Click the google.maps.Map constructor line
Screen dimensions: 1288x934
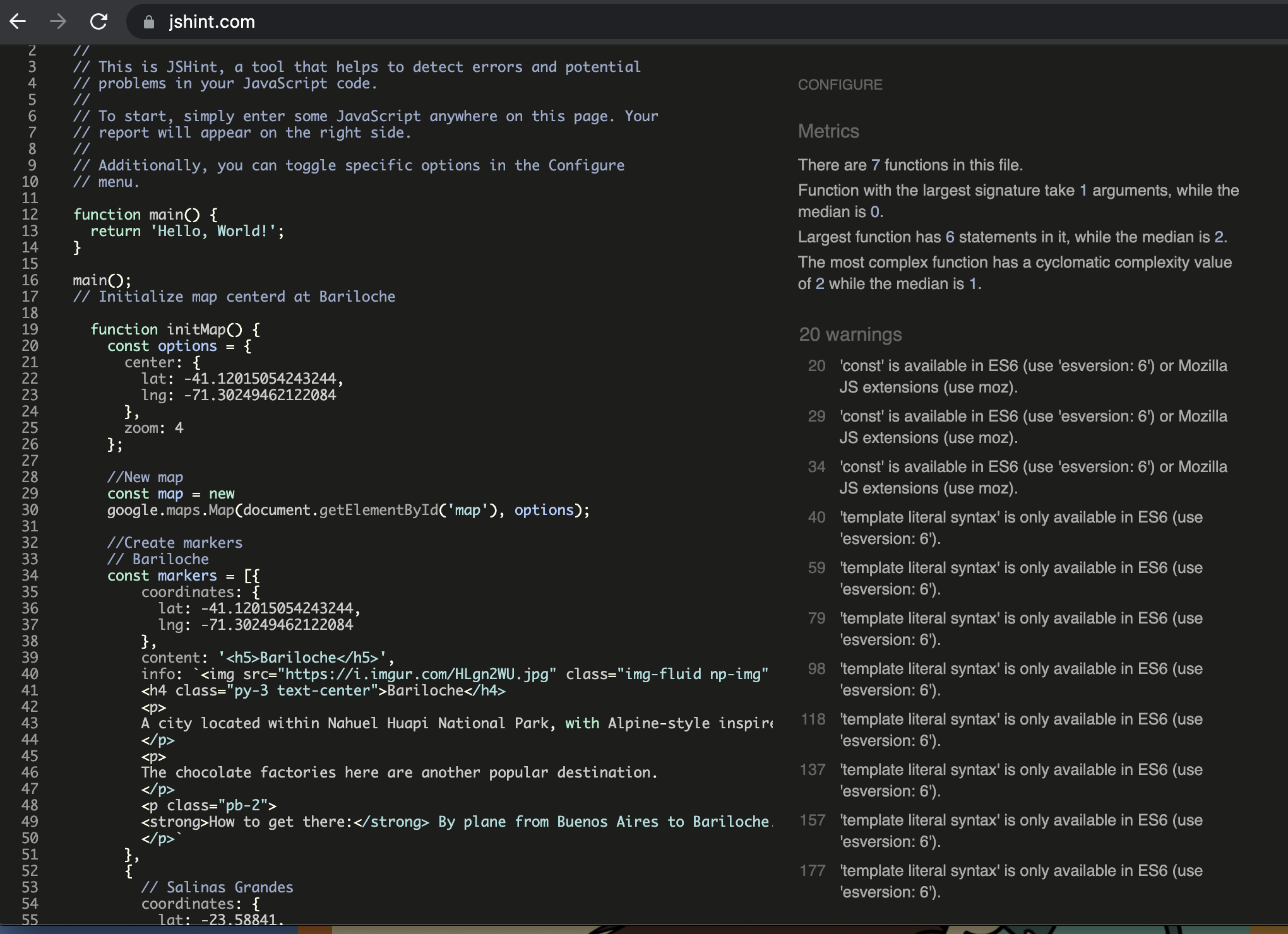tap(349, 510)
